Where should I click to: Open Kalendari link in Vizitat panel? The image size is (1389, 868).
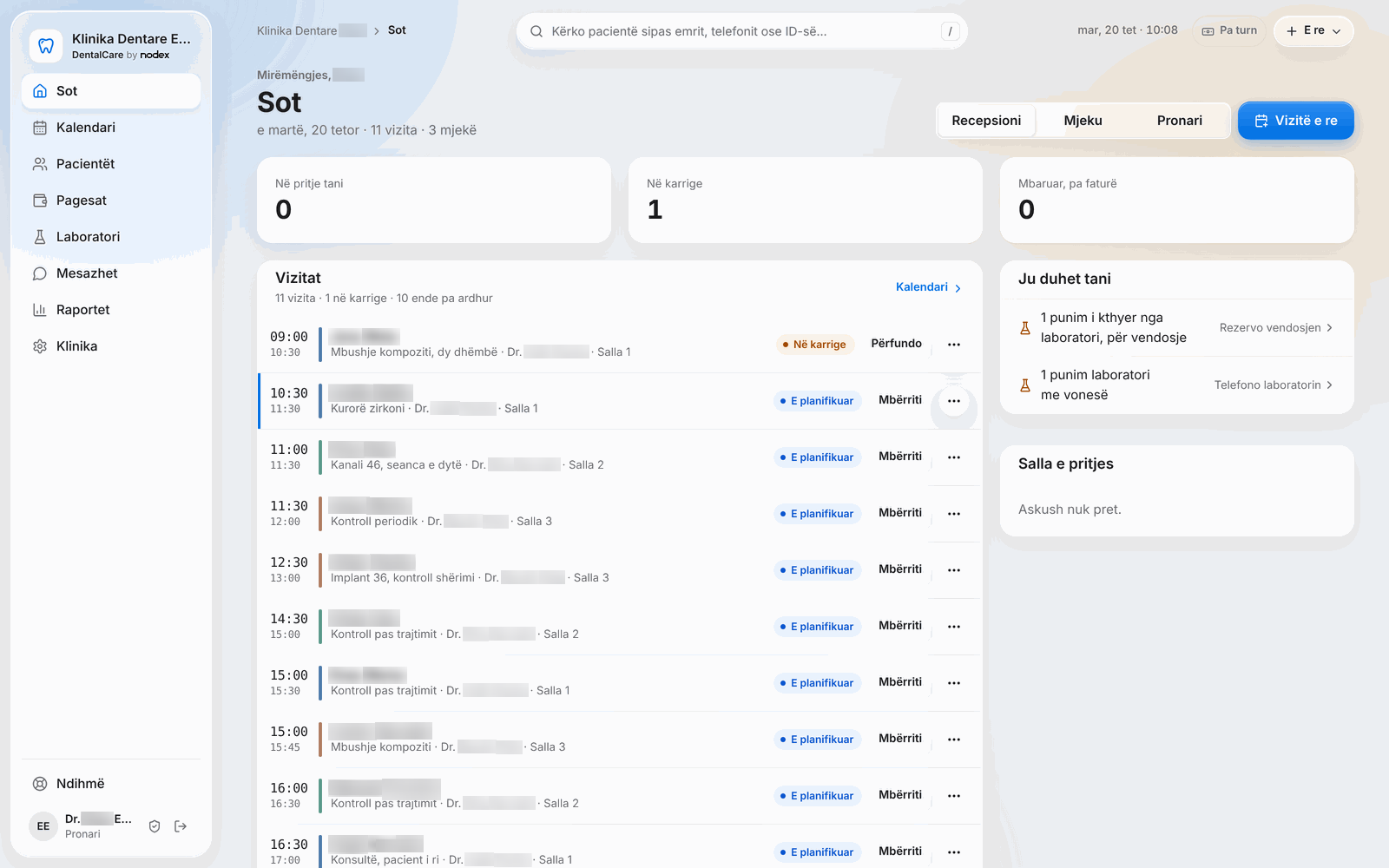point(928,287)
